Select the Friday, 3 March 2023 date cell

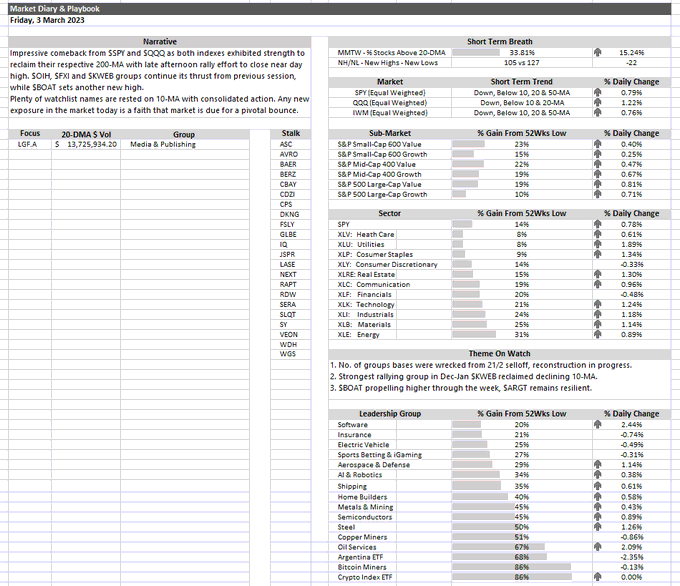point(47,20)
